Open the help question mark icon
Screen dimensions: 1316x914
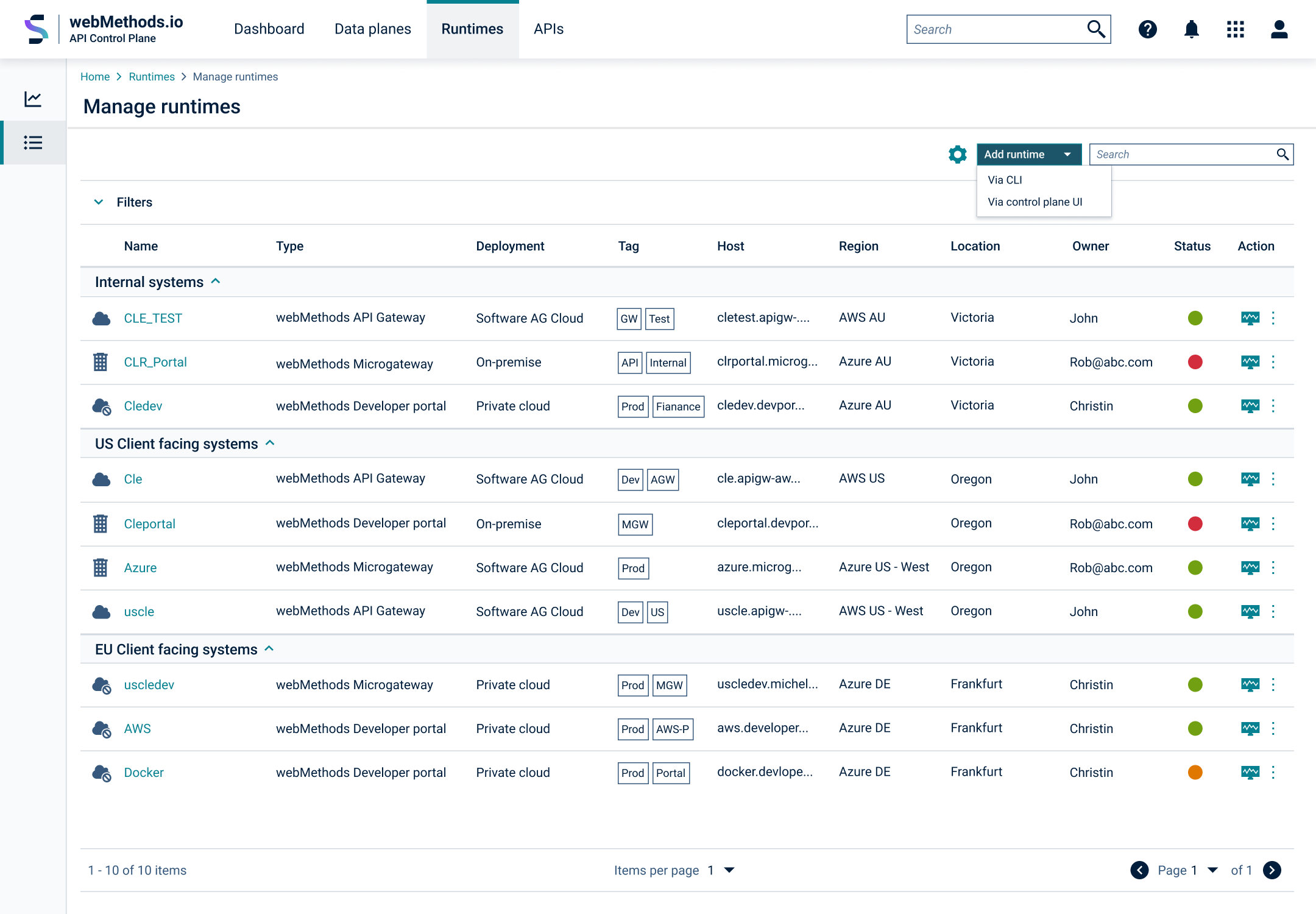click(x=1147, y=29)
